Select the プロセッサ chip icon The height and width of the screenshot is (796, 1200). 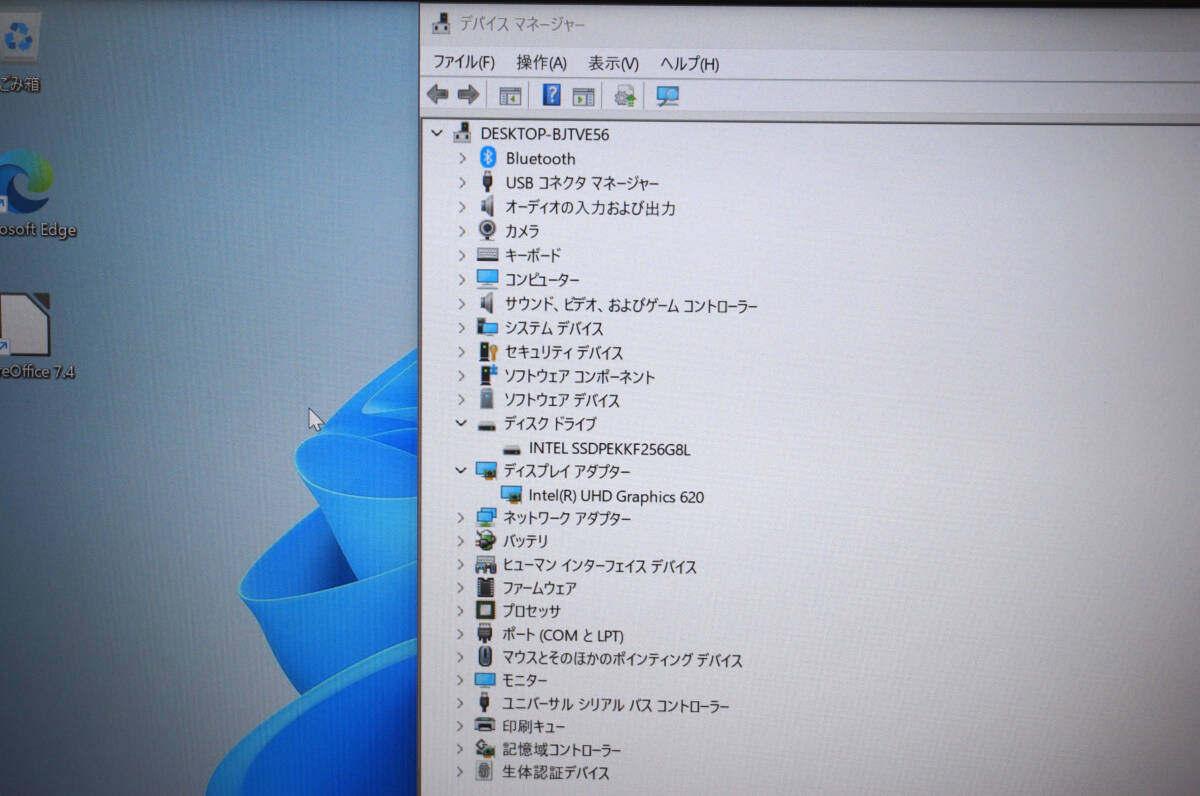pyautogui.click(x=485, y=610)
